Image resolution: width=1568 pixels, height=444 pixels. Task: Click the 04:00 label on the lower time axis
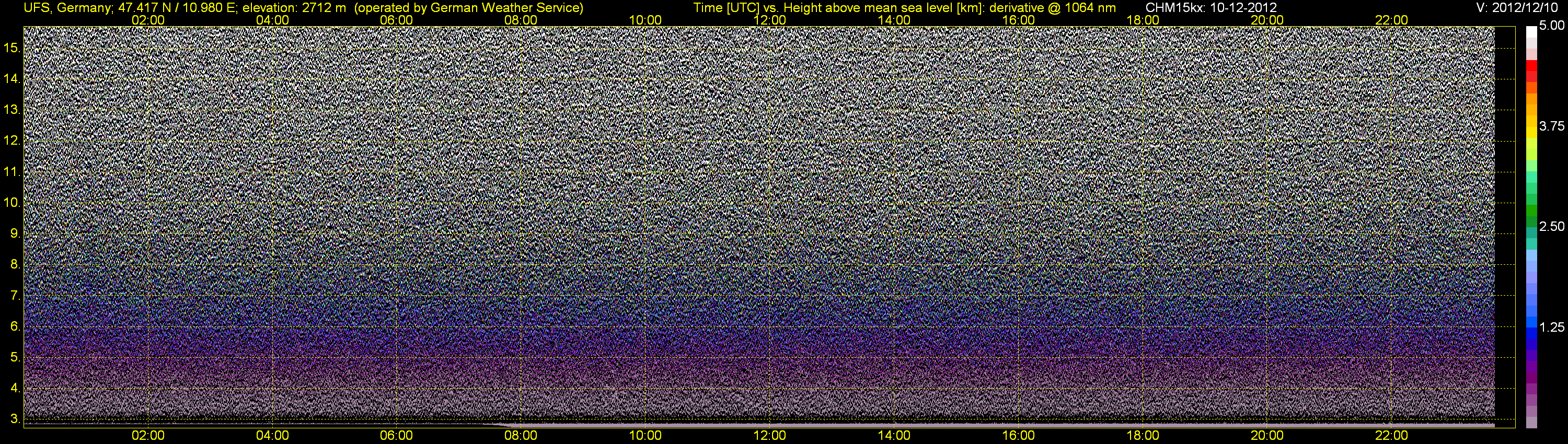coord(272,436)
